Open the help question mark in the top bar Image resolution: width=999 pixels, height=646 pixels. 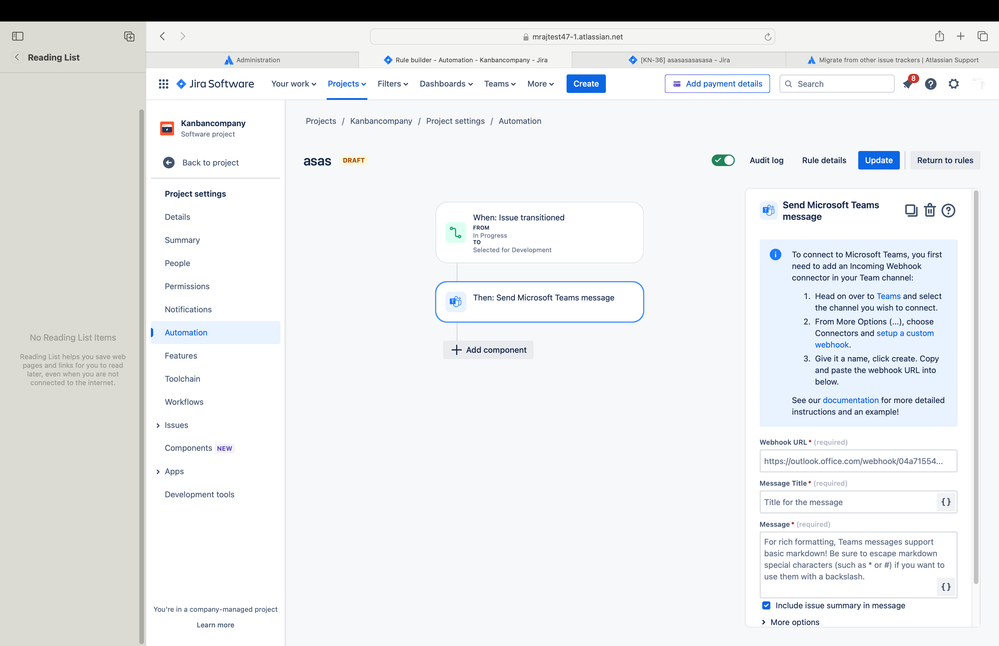(931, 83)
